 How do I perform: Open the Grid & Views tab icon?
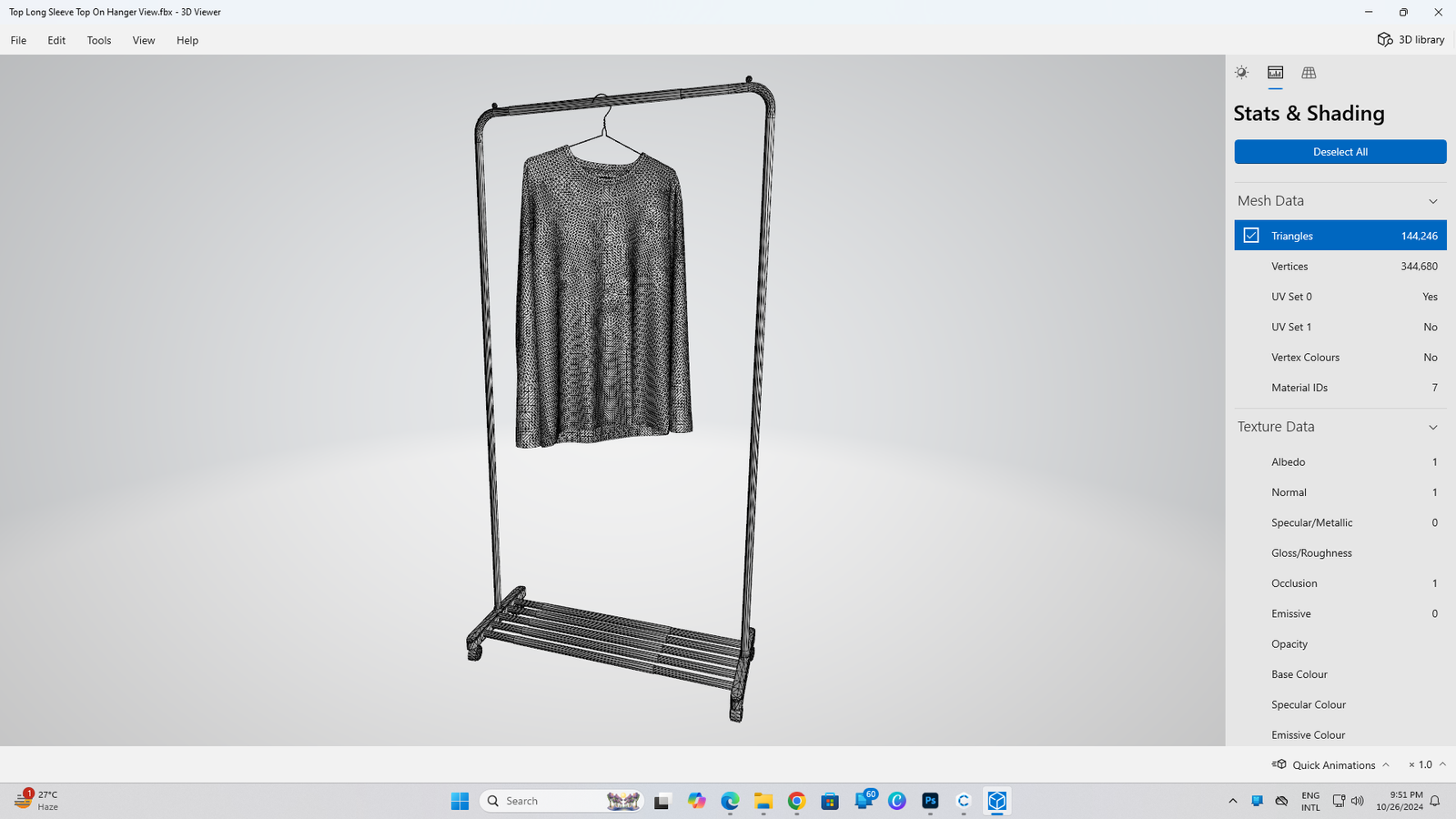[1309, 73]
